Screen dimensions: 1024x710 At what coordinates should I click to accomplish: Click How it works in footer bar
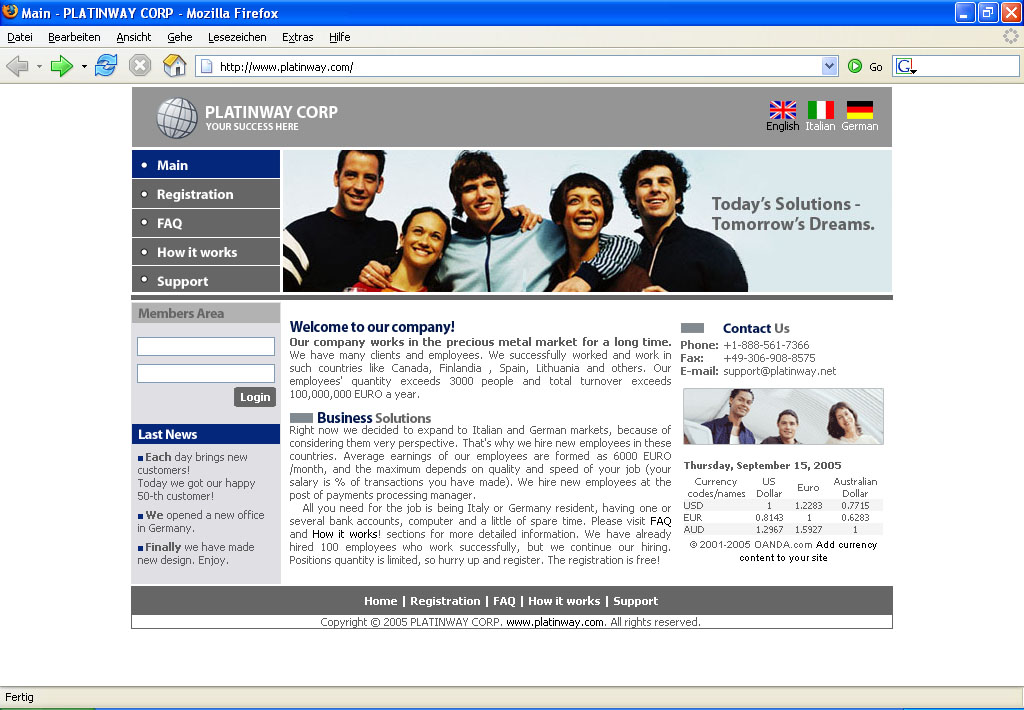point(564,601)
